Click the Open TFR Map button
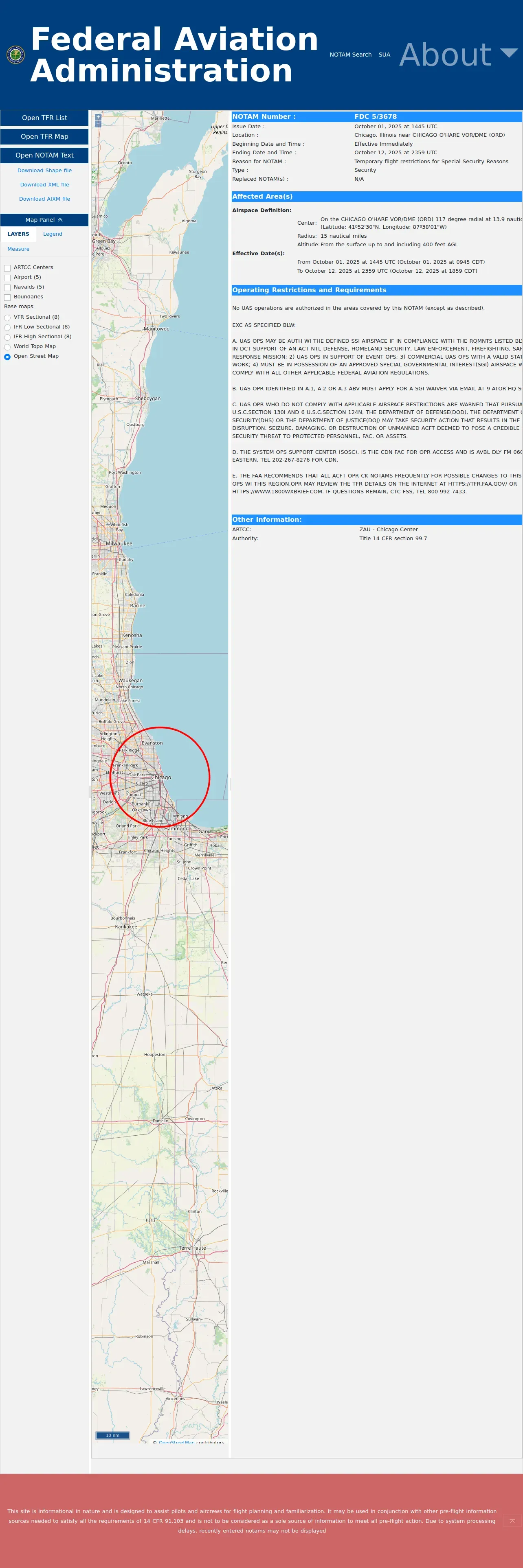 click(x=44, y=137)
